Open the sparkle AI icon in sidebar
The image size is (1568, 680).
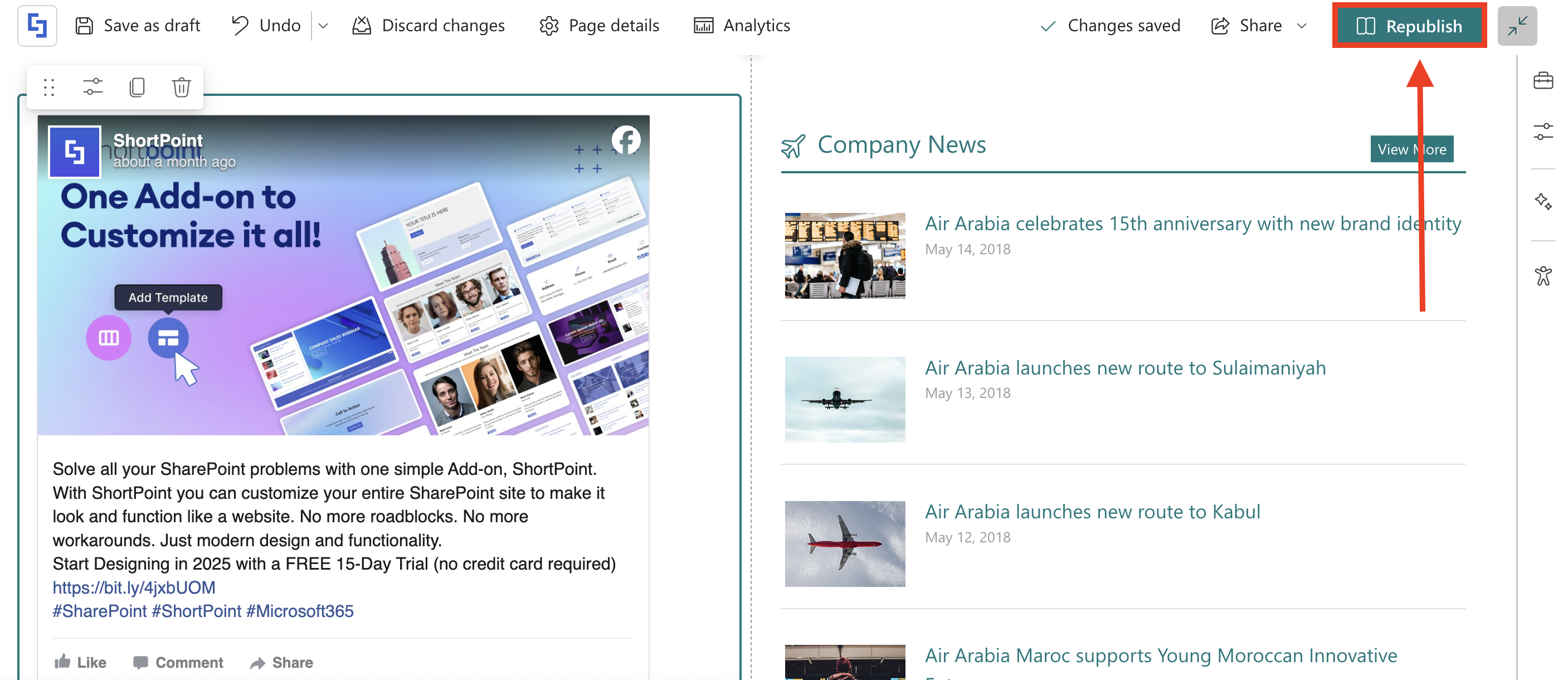click(x=1542, y=202)
